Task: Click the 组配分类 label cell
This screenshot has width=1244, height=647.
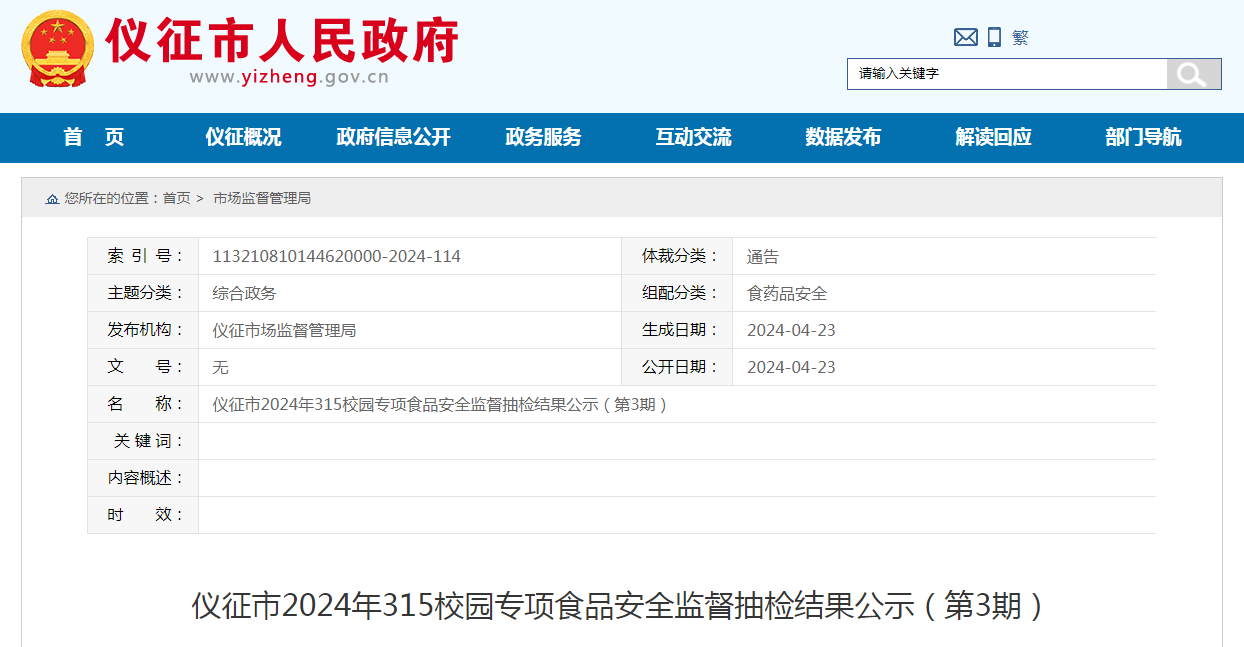Action: (677, 293)
